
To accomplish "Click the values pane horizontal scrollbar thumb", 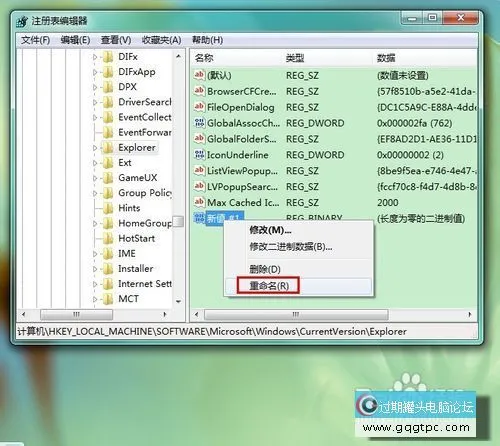I will point(296,314).
